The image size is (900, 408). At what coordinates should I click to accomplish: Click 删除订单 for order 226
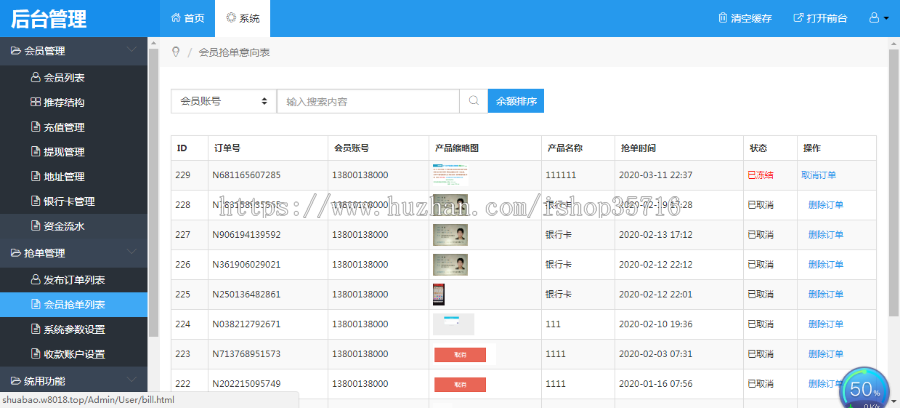(826, 265)
